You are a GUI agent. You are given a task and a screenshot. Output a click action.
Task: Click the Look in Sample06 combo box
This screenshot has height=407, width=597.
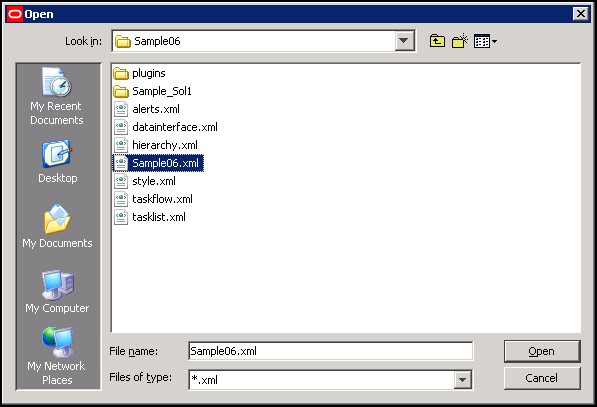click(x=263, y=41)
